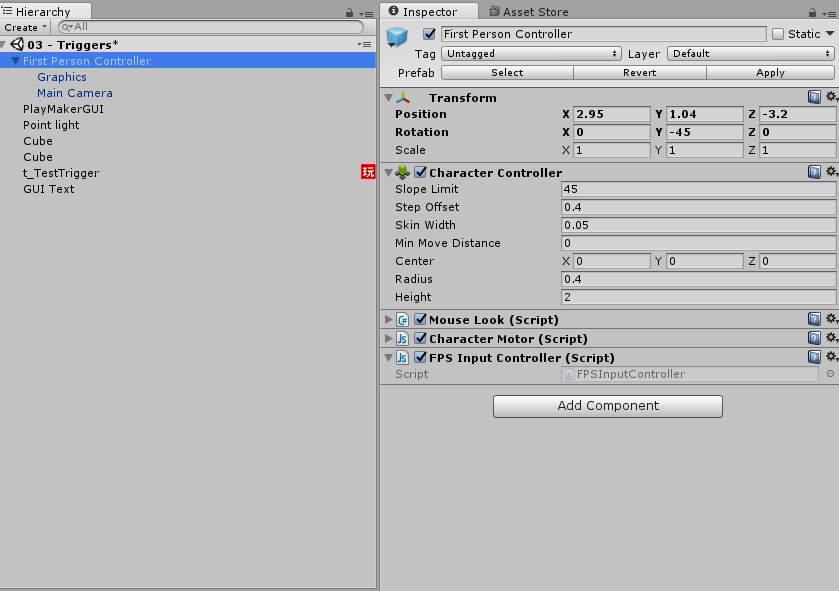Click the Position X field 2.95
This screenshot has height=591, width=839.
point(612,114)
